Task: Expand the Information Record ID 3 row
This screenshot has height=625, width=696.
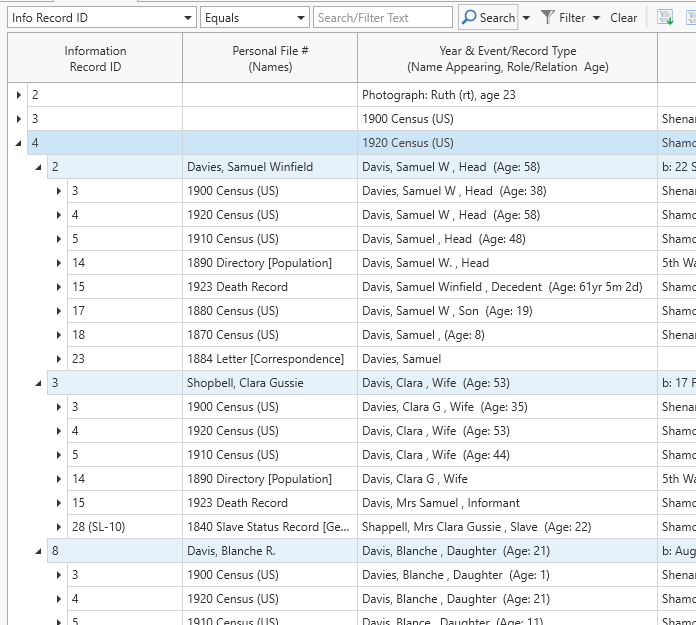Action: point(19,119)
